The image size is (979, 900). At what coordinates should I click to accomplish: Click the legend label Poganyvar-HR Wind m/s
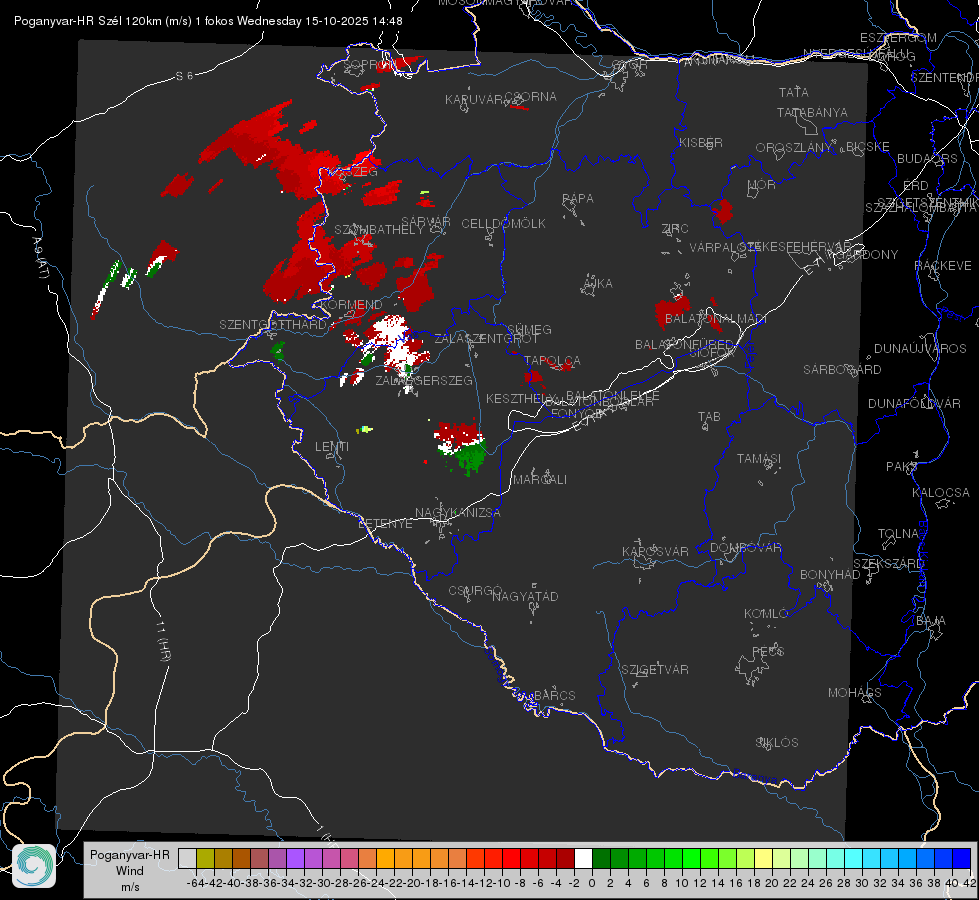click(130, 871)
